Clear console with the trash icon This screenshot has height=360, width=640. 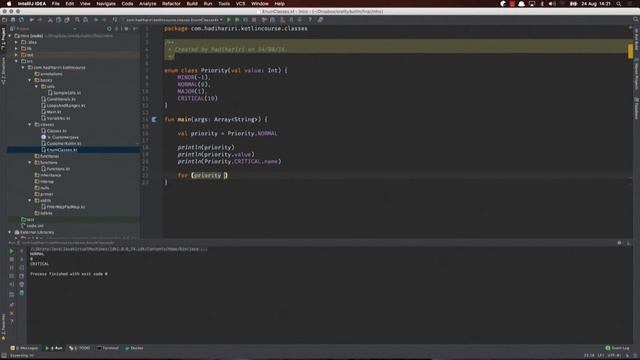coord(22,293)
